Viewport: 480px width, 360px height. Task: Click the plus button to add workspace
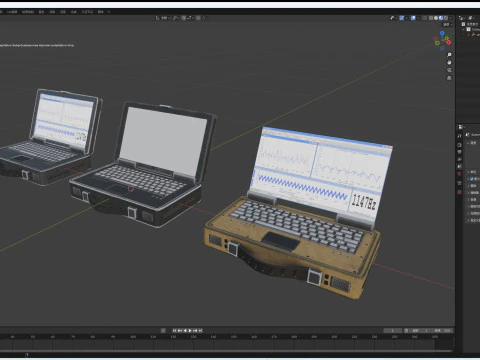[x=109, y=12]
